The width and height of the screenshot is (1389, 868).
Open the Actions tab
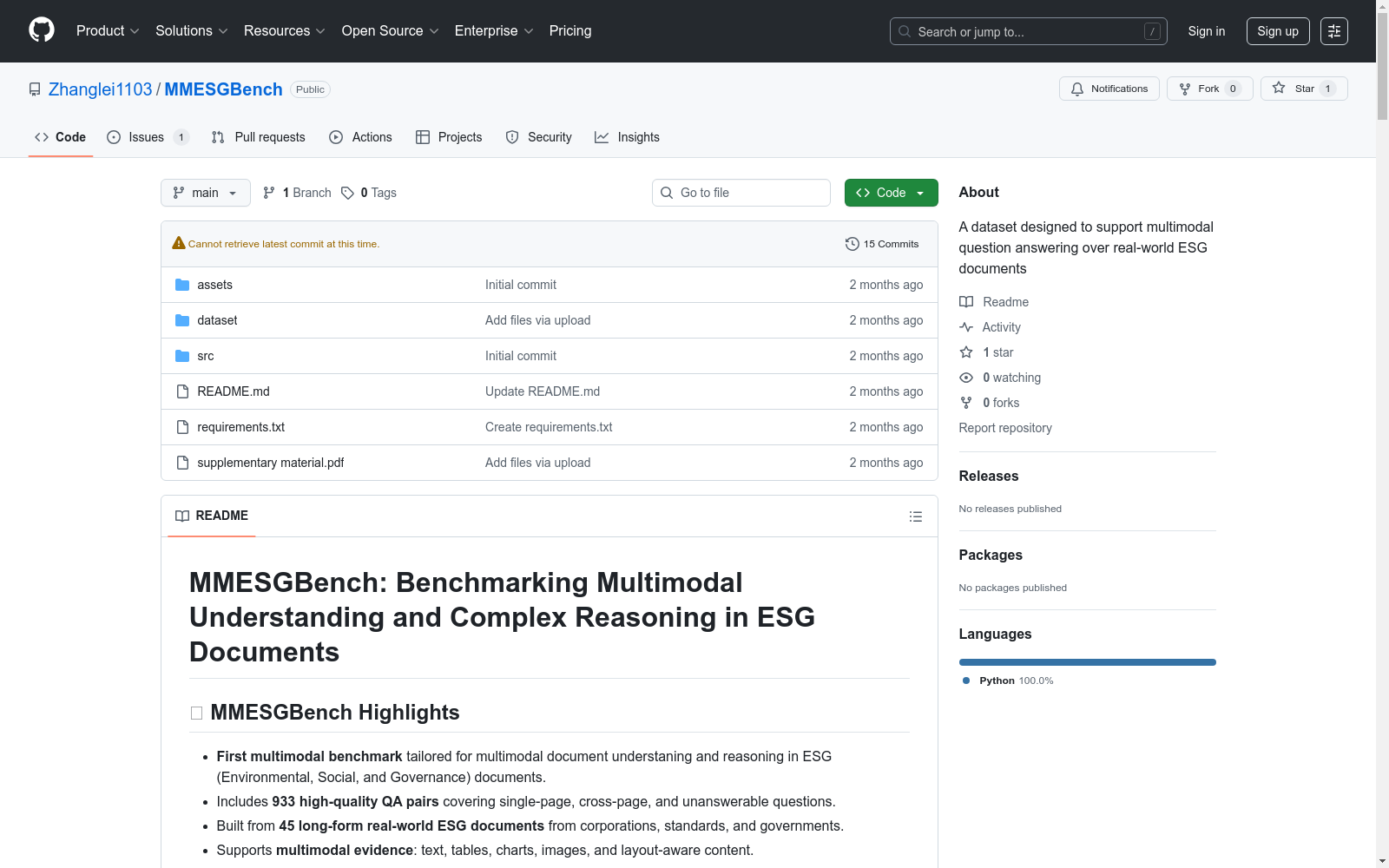coord(361,137)
